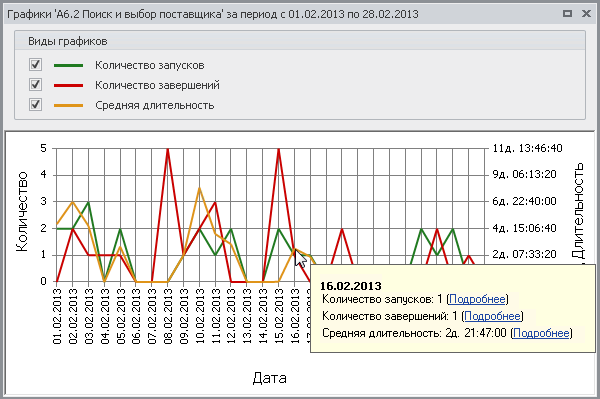Uncheck the Количество запусков checkbox
Viewport: 600px width, 399px height.
coord(36,65)
